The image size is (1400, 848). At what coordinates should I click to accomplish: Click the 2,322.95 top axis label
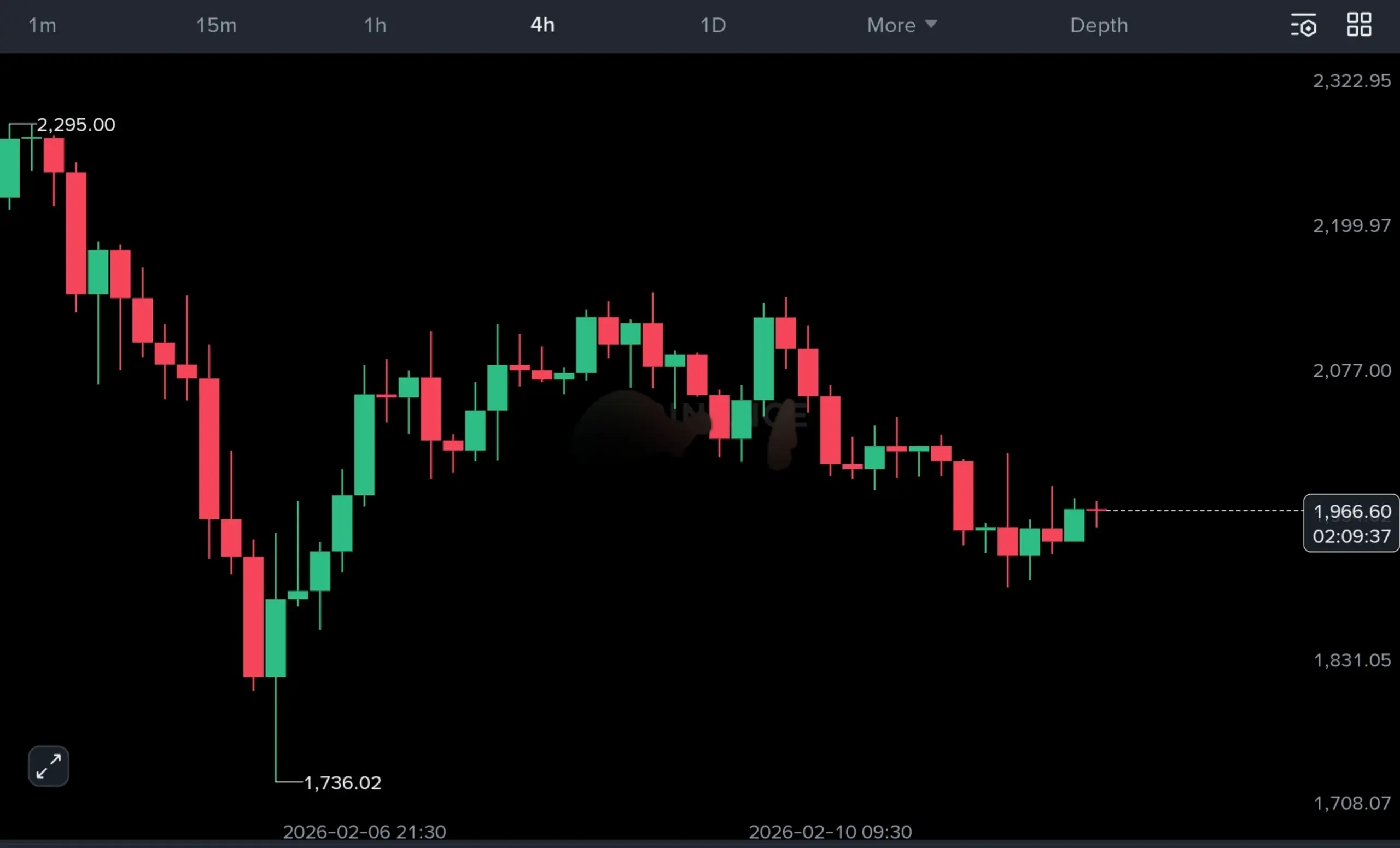[1352, 81]
